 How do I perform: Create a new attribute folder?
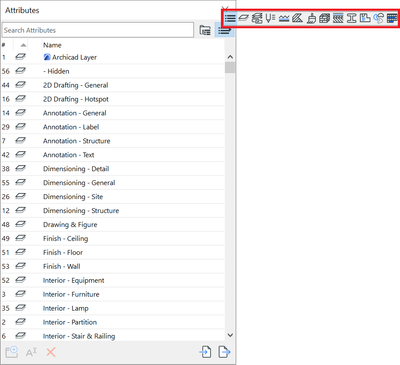(12, 352)
